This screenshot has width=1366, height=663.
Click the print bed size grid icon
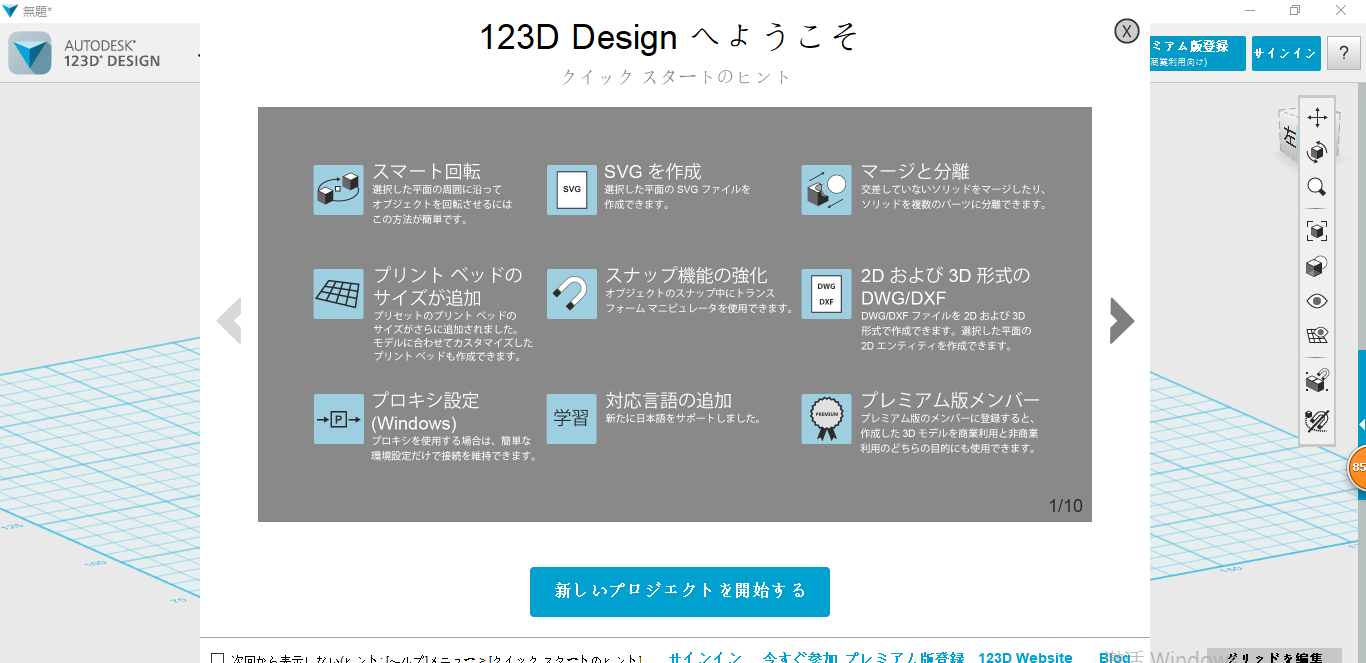[x=339, y=294]
